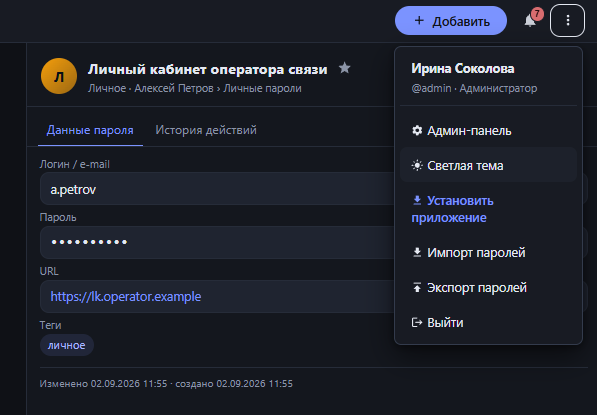Open the three-dot user menu button

[x=567, y=21]
